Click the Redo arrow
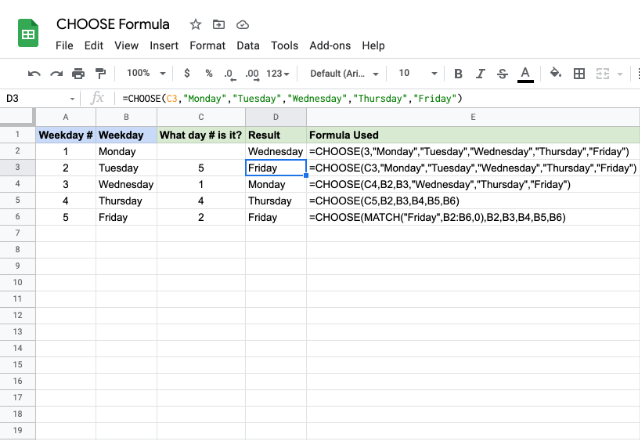This screenshot has width=640, height=440. pyautogui.click(x=56, y=74)
